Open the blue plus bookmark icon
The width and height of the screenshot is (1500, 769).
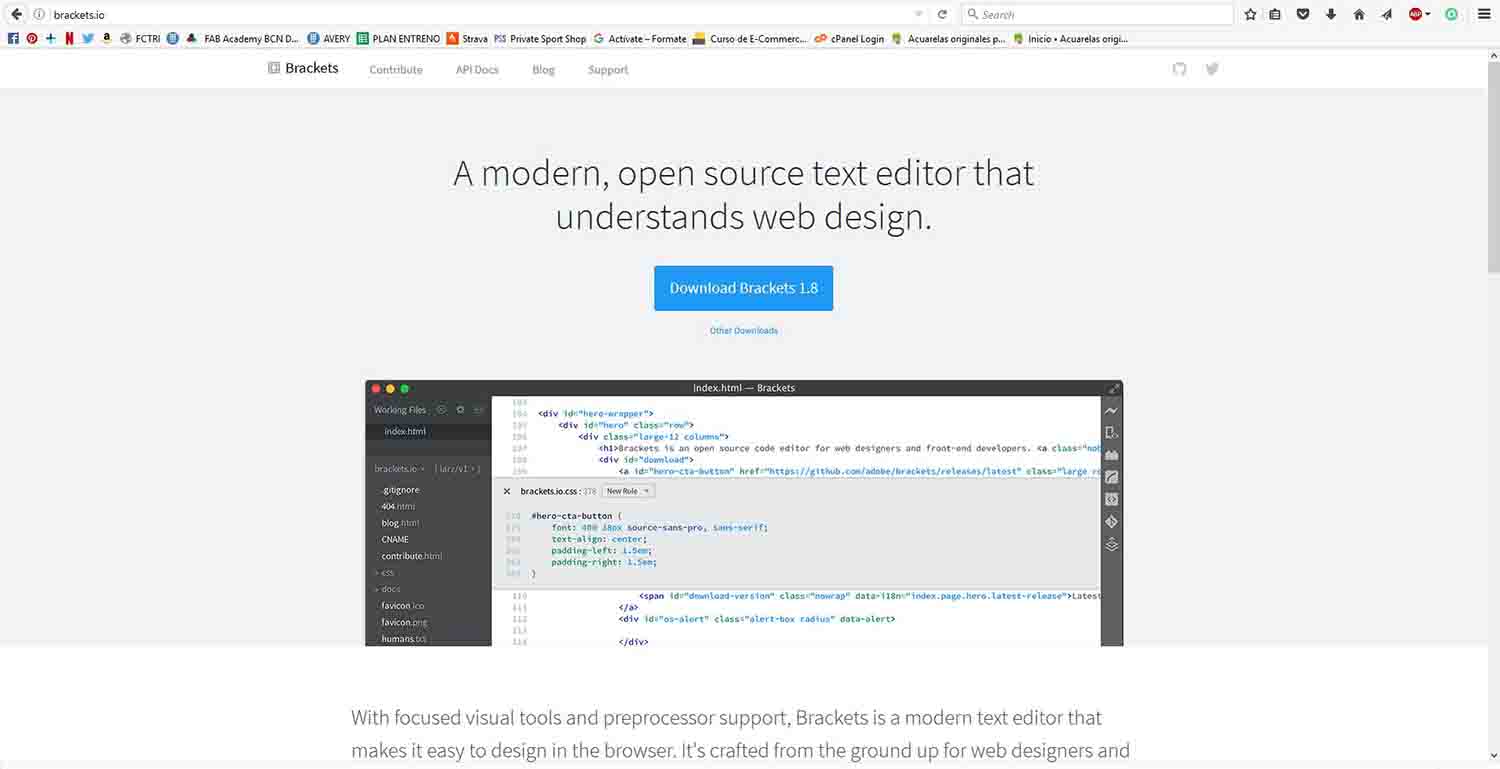point(51,39)
